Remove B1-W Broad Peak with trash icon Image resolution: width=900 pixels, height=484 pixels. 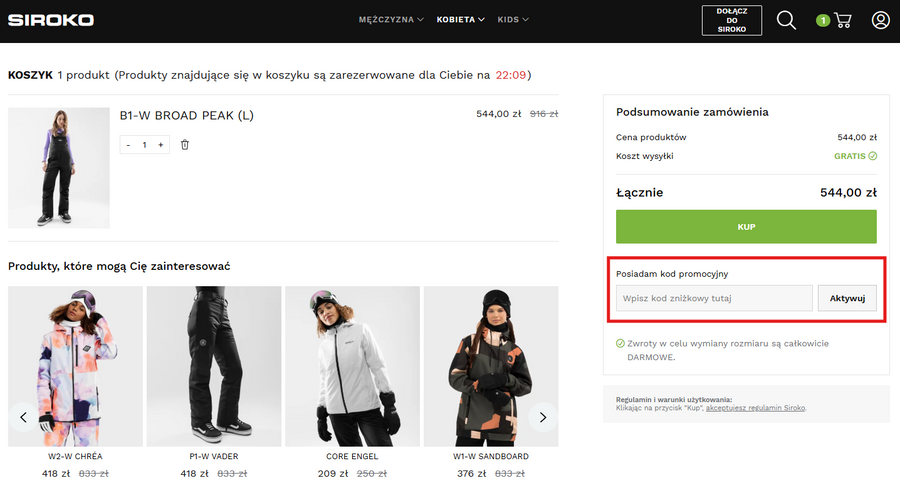coord(185,145)
